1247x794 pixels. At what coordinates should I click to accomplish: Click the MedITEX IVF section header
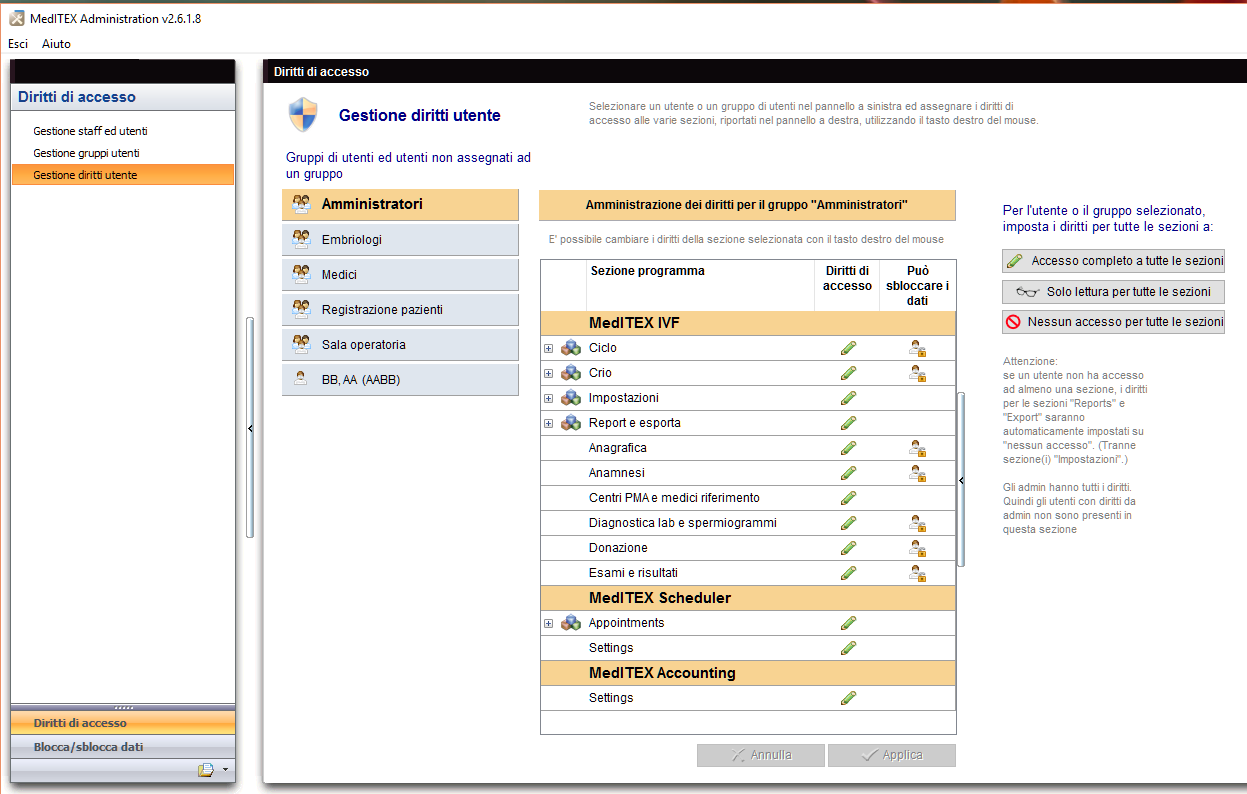pos(748,323)
